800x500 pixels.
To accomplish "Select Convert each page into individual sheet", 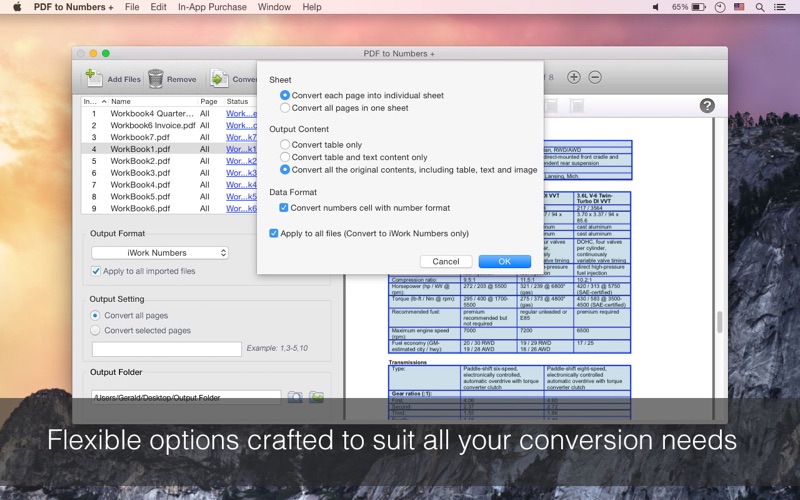I will (285, 95).
